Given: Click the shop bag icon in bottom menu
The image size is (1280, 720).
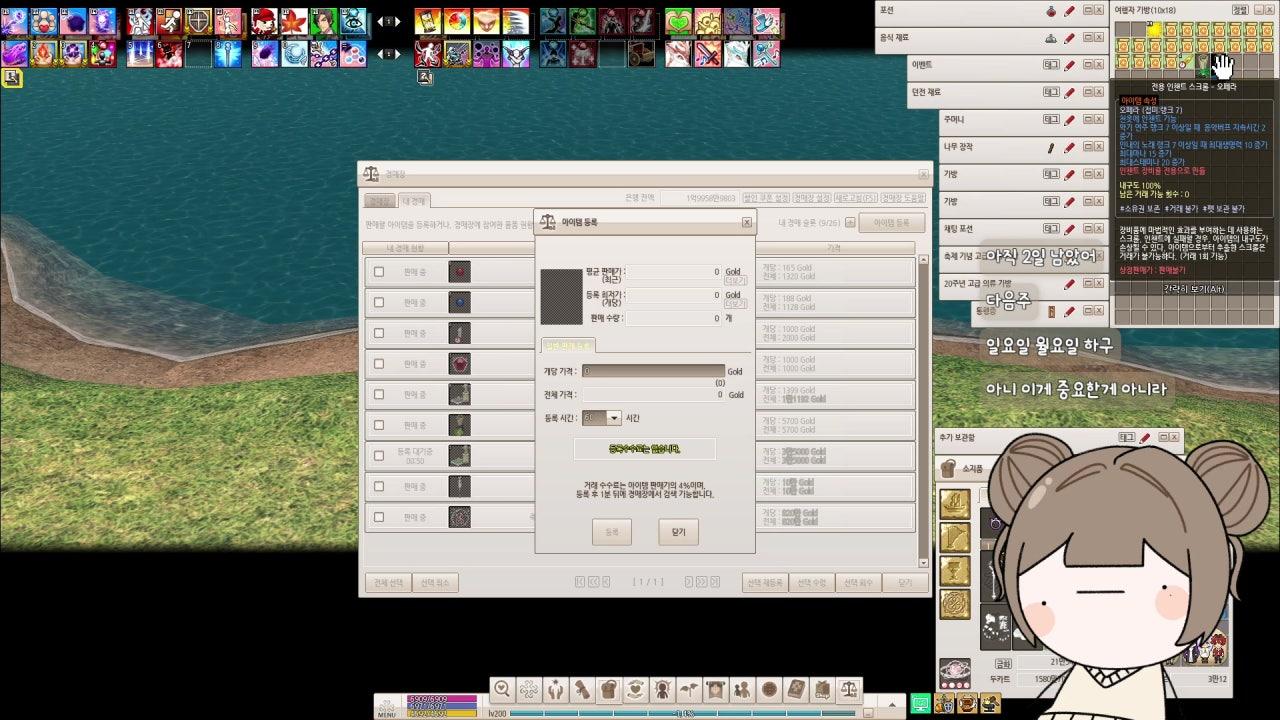Looking at the screenshot, I should (x=823, y=689).
